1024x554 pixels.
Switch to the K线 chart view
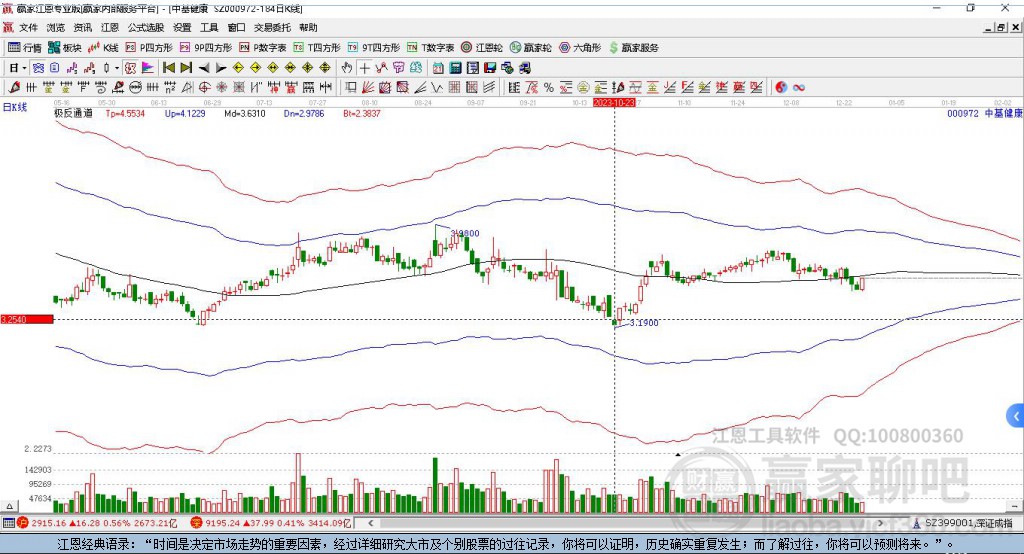pyautogui.click(x=103, y=48)
